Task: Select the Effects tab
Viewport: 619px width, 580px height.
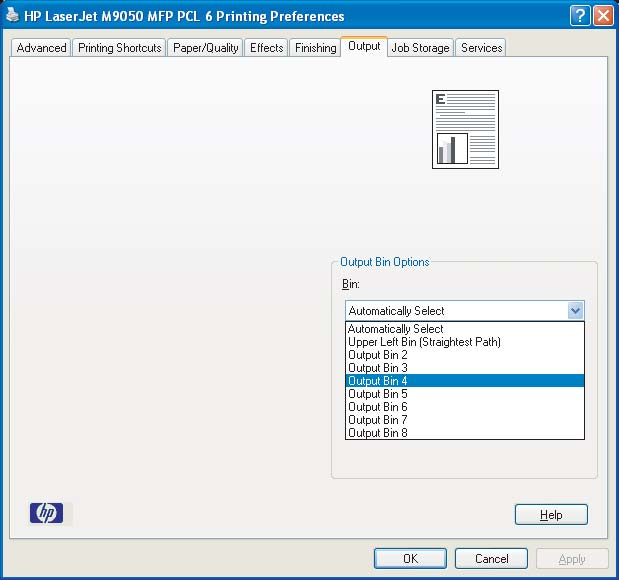Action: click(266, 48)
